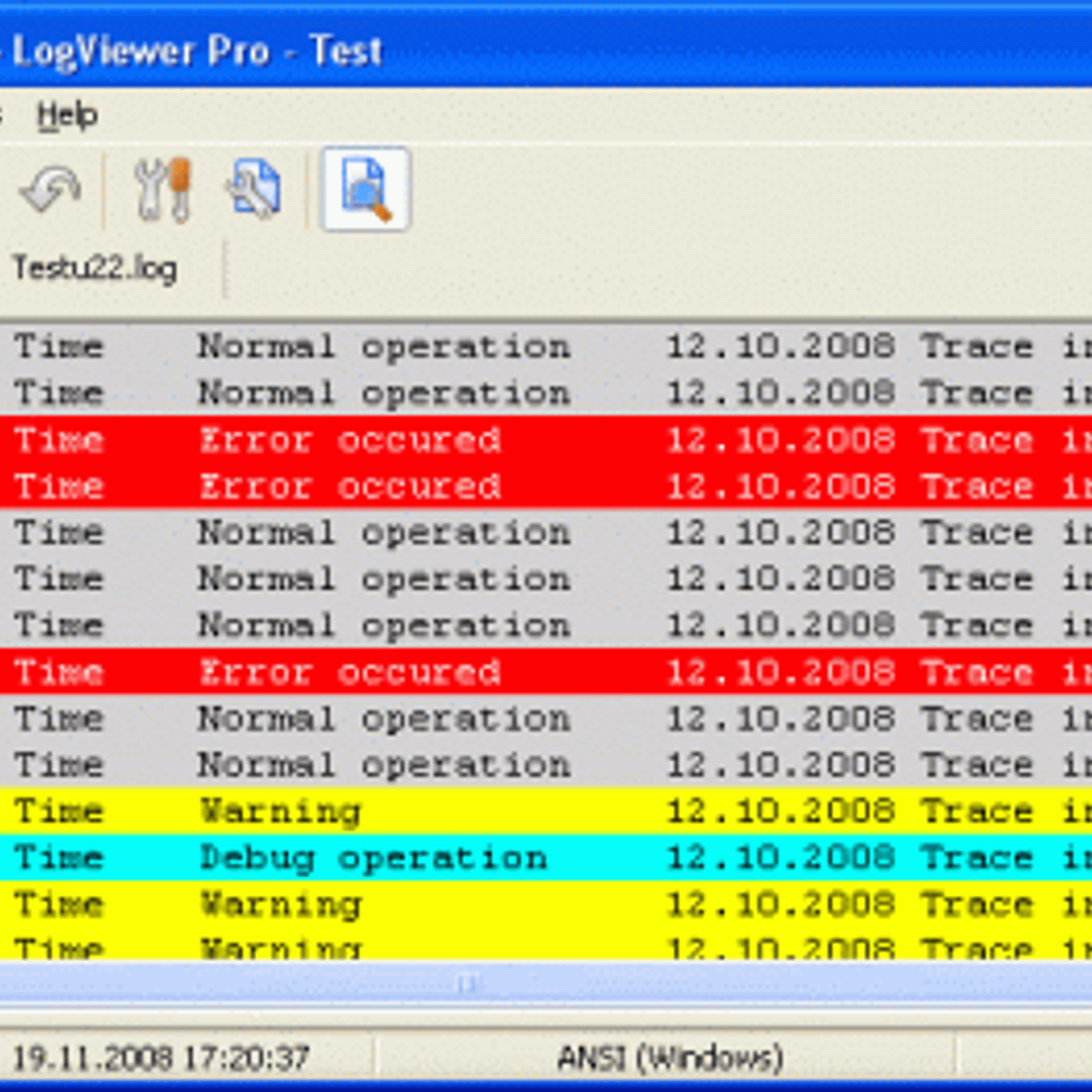1092x1092 pixels.
Task: Switch to the Testu22.log tab
Action: click(x=95, y=268)
